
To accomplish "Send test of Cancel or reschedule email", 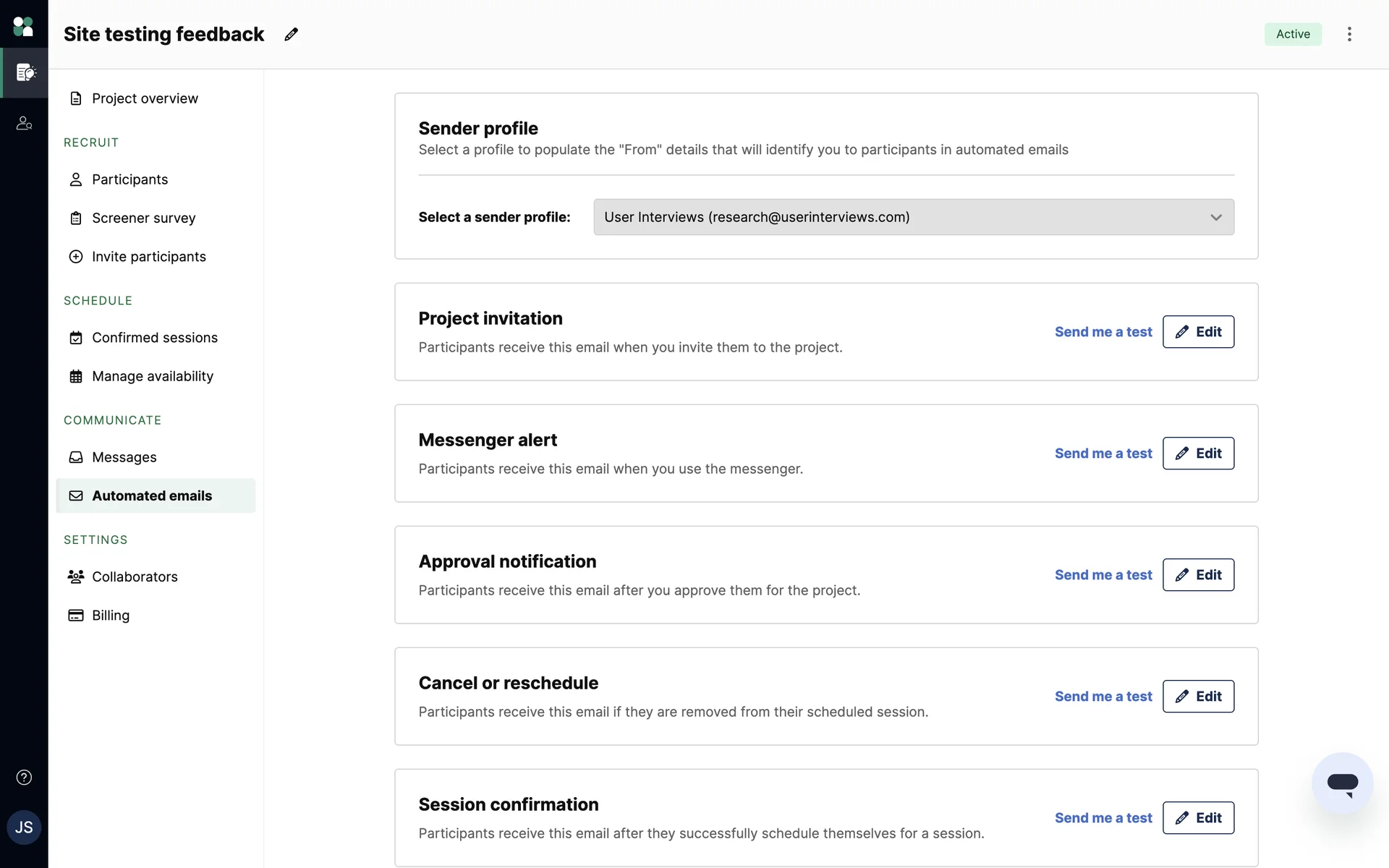I will (x=1103, y=697).
